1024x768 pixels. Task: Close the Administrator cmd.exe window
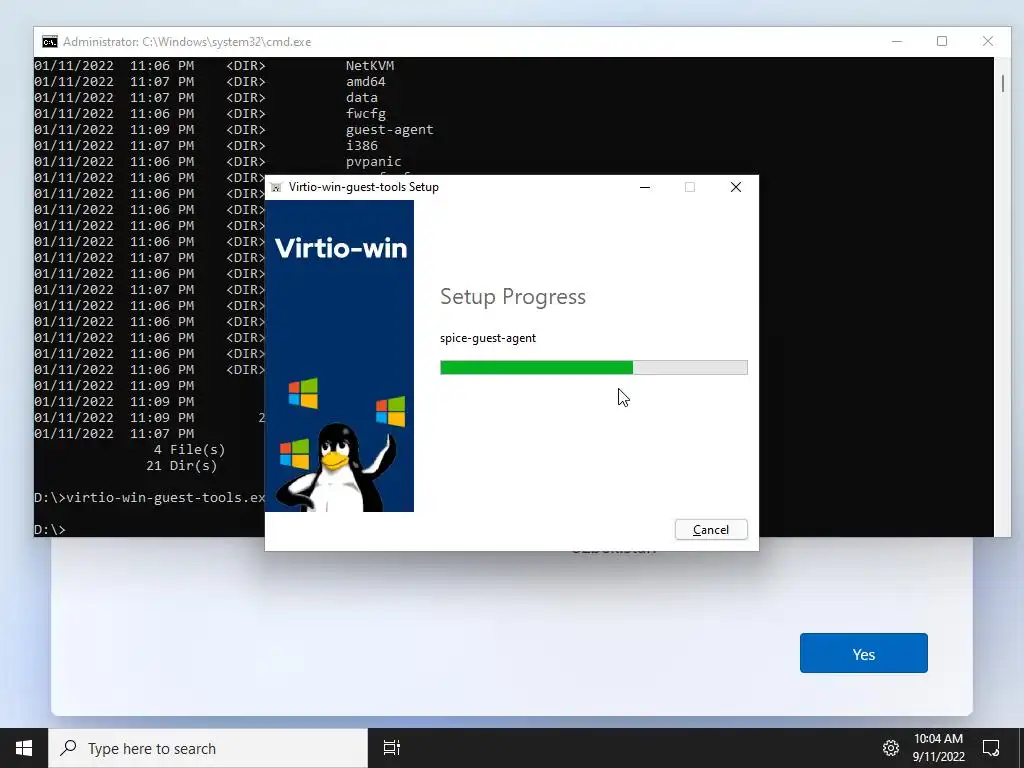[x=987, y=41]
